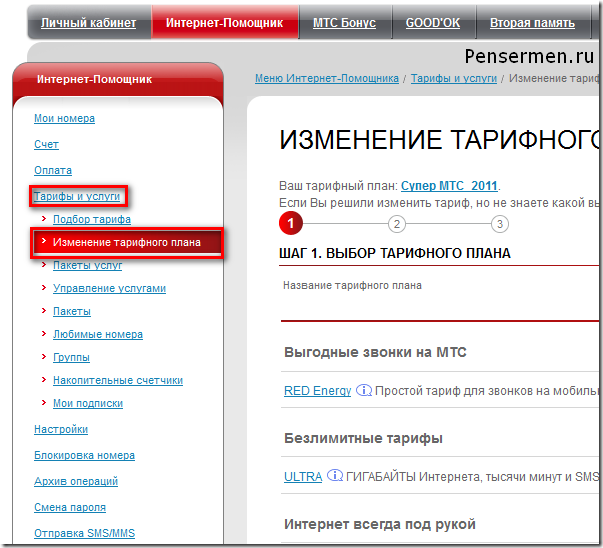Screen dimensions: 603x548
Task: Click the Смена пароля link
Action: coord(70,507)
